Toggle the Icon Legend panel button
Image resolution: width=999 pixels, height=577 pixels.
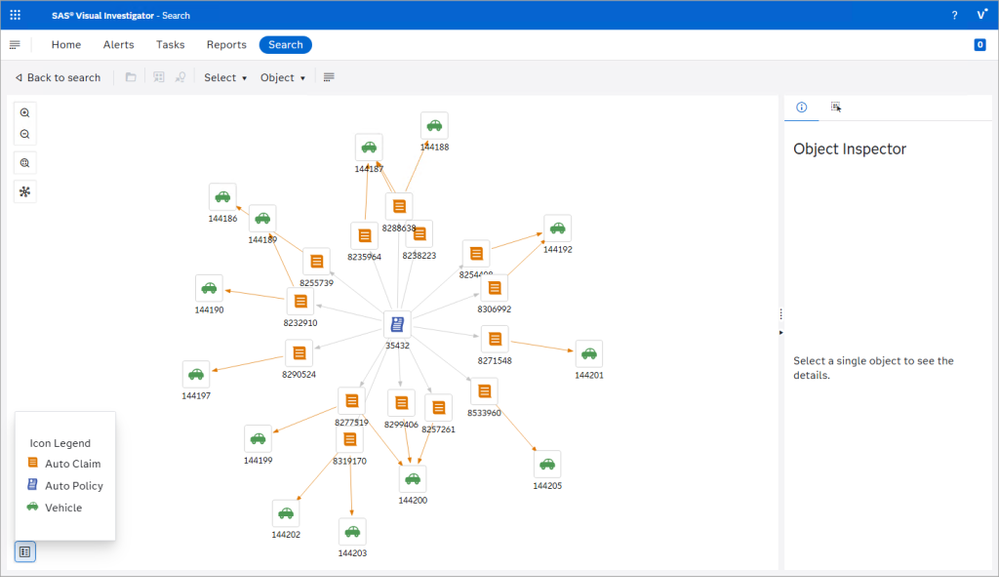[x=25, y=552]
